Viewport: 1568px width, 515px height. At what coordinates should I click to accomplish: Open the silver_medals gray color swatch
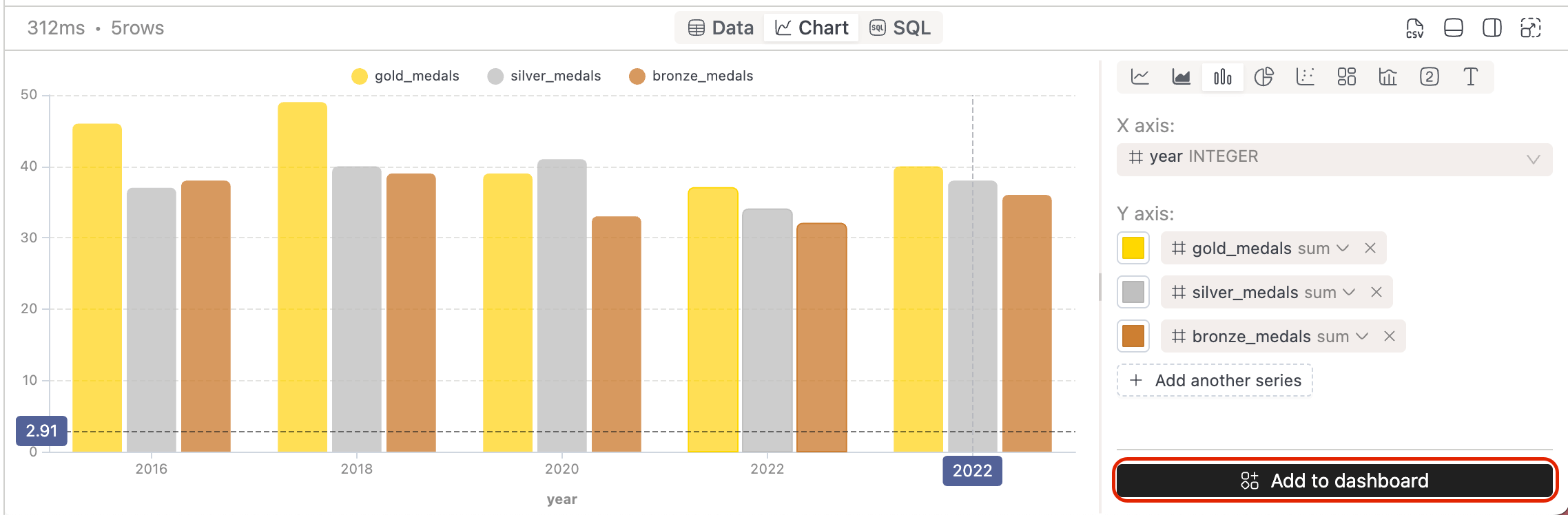1133,292
